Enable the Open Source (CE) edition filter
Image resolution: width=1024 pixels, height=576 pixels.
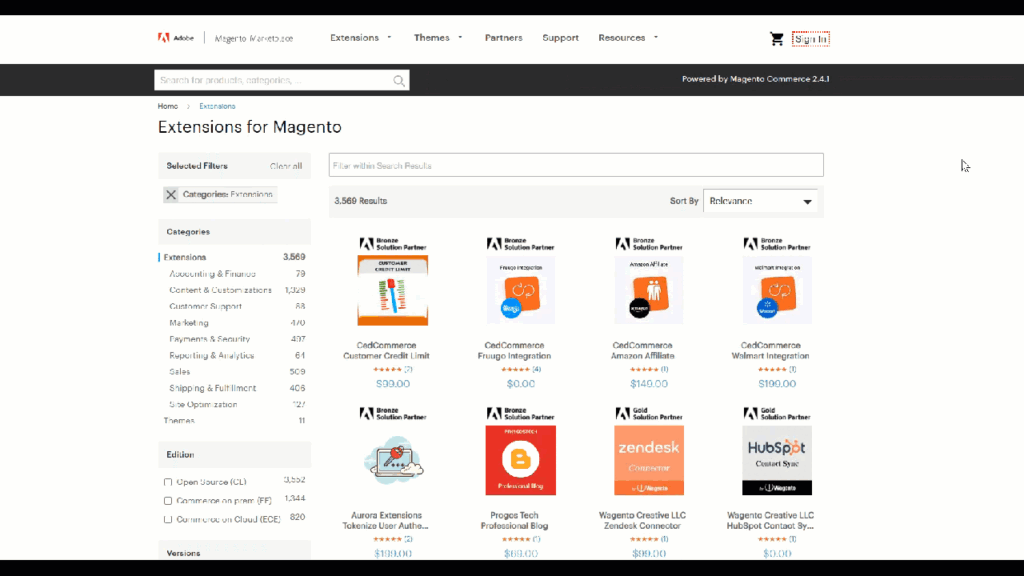pos(168,482)
